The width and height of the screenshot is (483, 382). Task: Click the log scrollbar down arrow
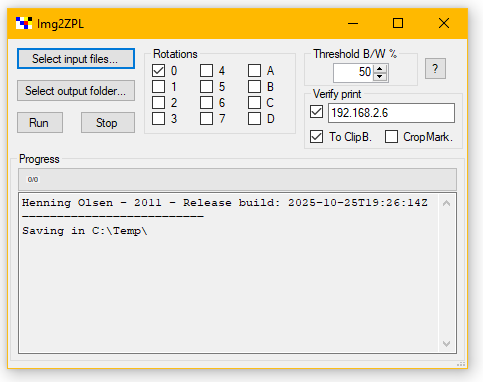[447, 344]
